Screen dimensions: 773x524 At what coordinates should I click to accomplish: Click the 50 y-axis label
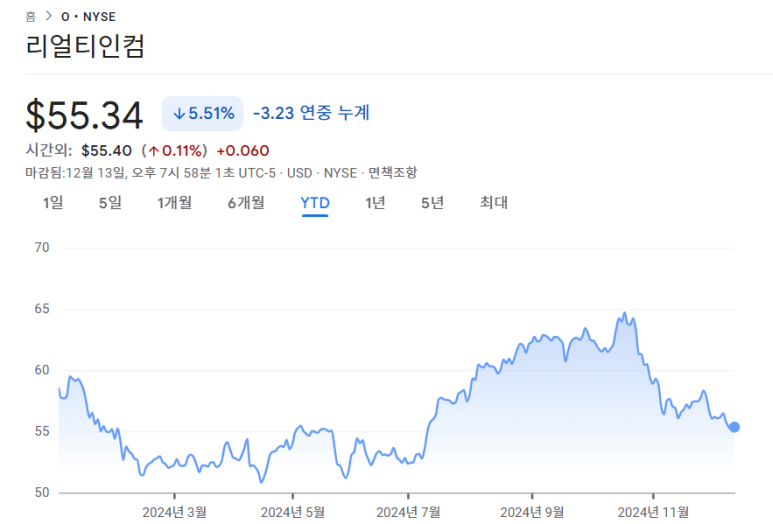coord(42,492)
